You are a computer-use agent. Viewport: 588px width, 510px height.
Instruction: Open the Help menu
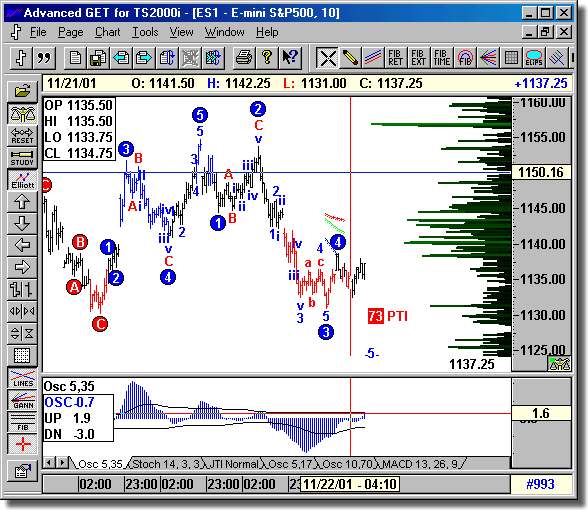click(x=267, y=32)
